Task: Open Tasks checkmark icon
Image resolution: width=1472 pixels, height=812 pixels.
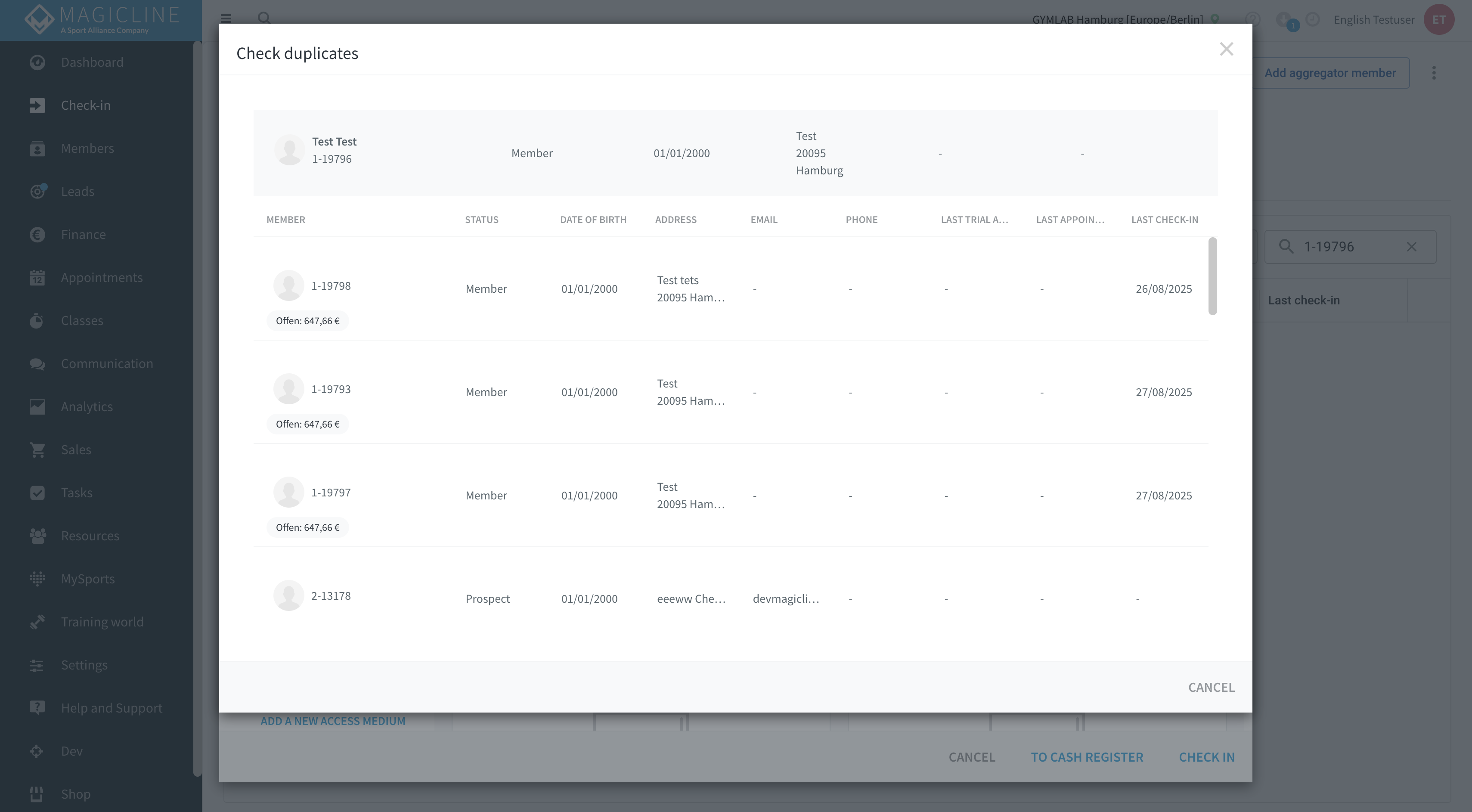Action: [37, 493]
